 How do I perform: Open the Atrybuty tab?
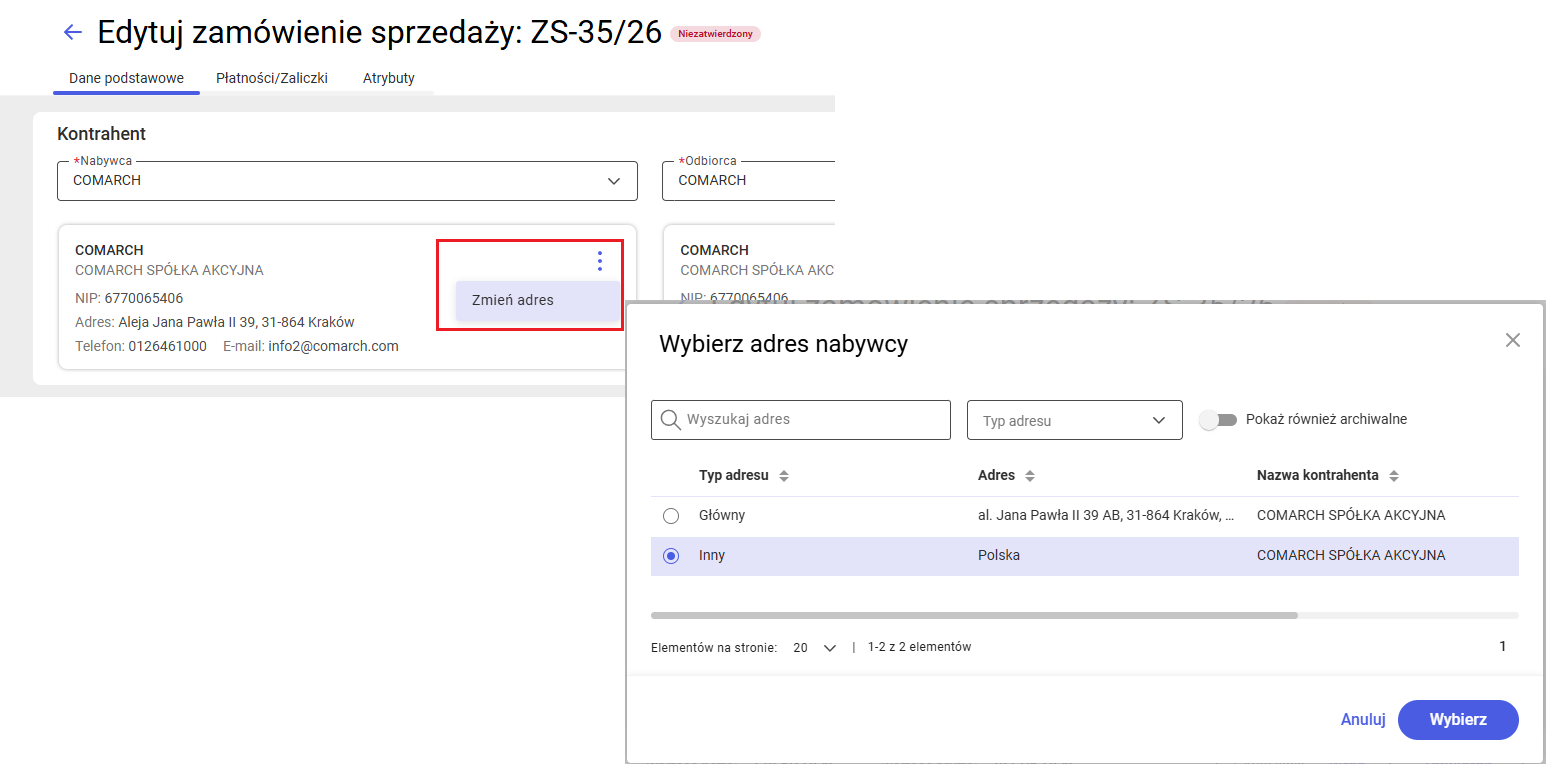tap(389, 78)
